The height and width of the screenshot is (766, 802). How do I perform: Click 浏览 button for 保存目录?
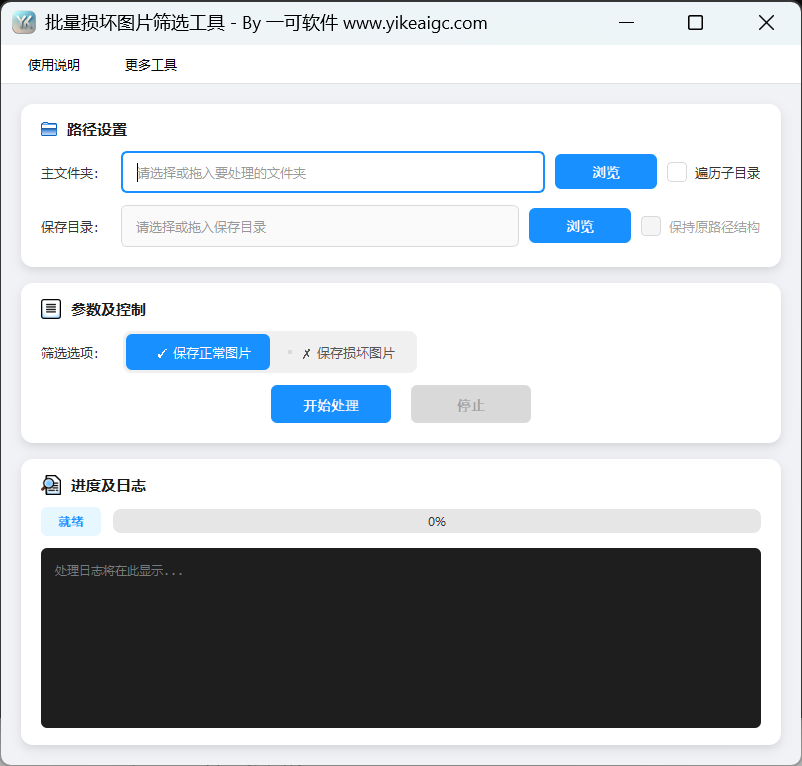(580, 226)
